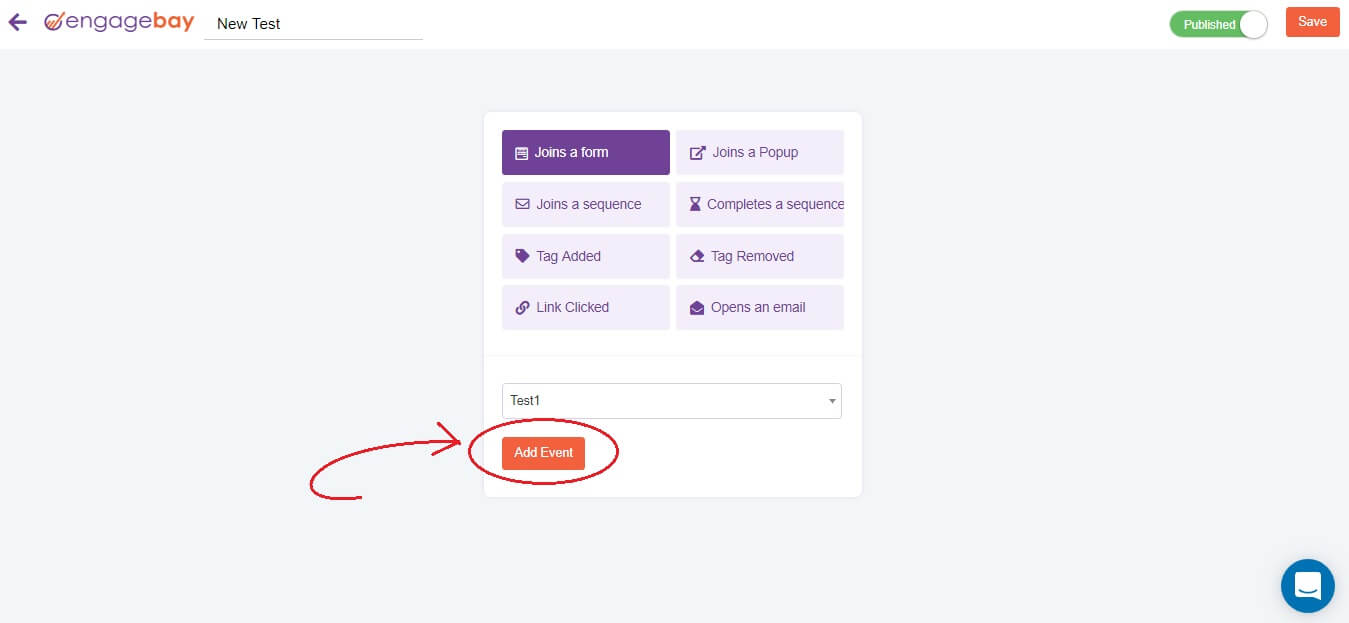Click the email icon for Opens an email
Viewport: 1349px width, 623px height.
pos(696,307)
